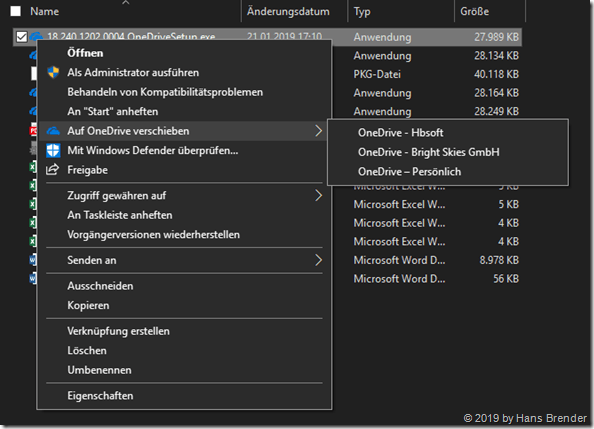Screen dimensions: 594x429
Task: Click the shield icon beside Als Administrator ausführen
Action: tap(53, 72)
